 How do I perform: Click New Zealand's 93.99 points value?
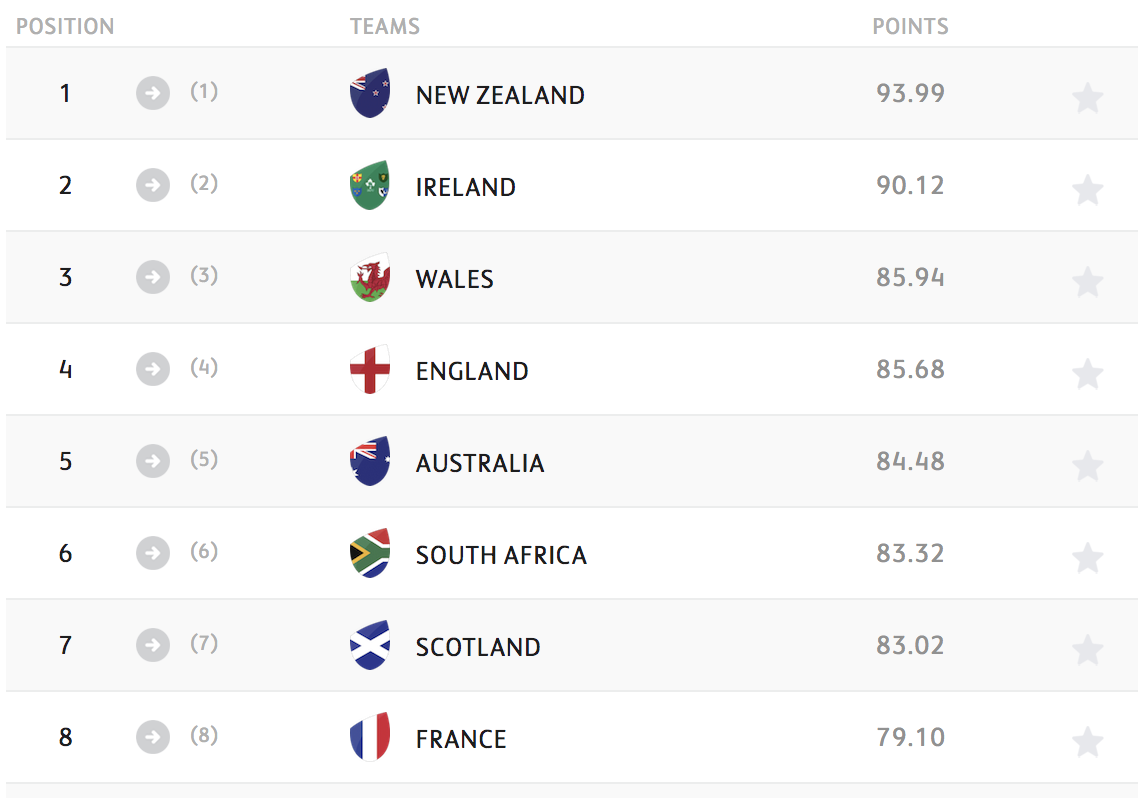pyautogui.click(x=911, y=93)
